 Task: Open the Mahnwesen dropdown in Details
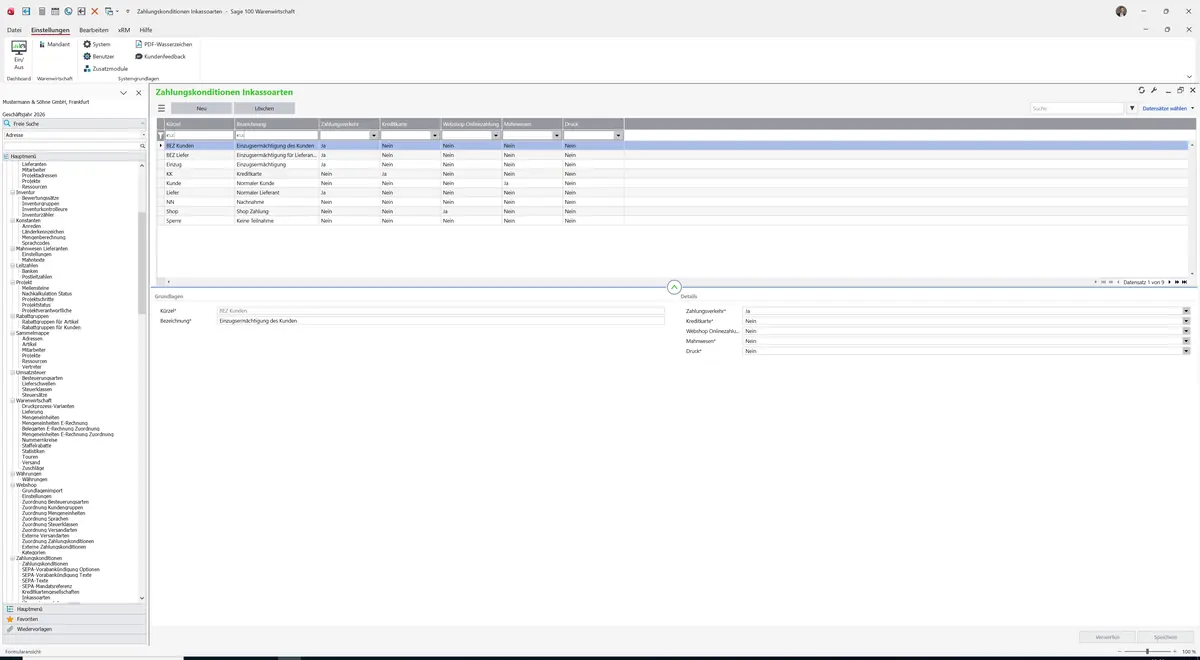tap(1186, 341)
